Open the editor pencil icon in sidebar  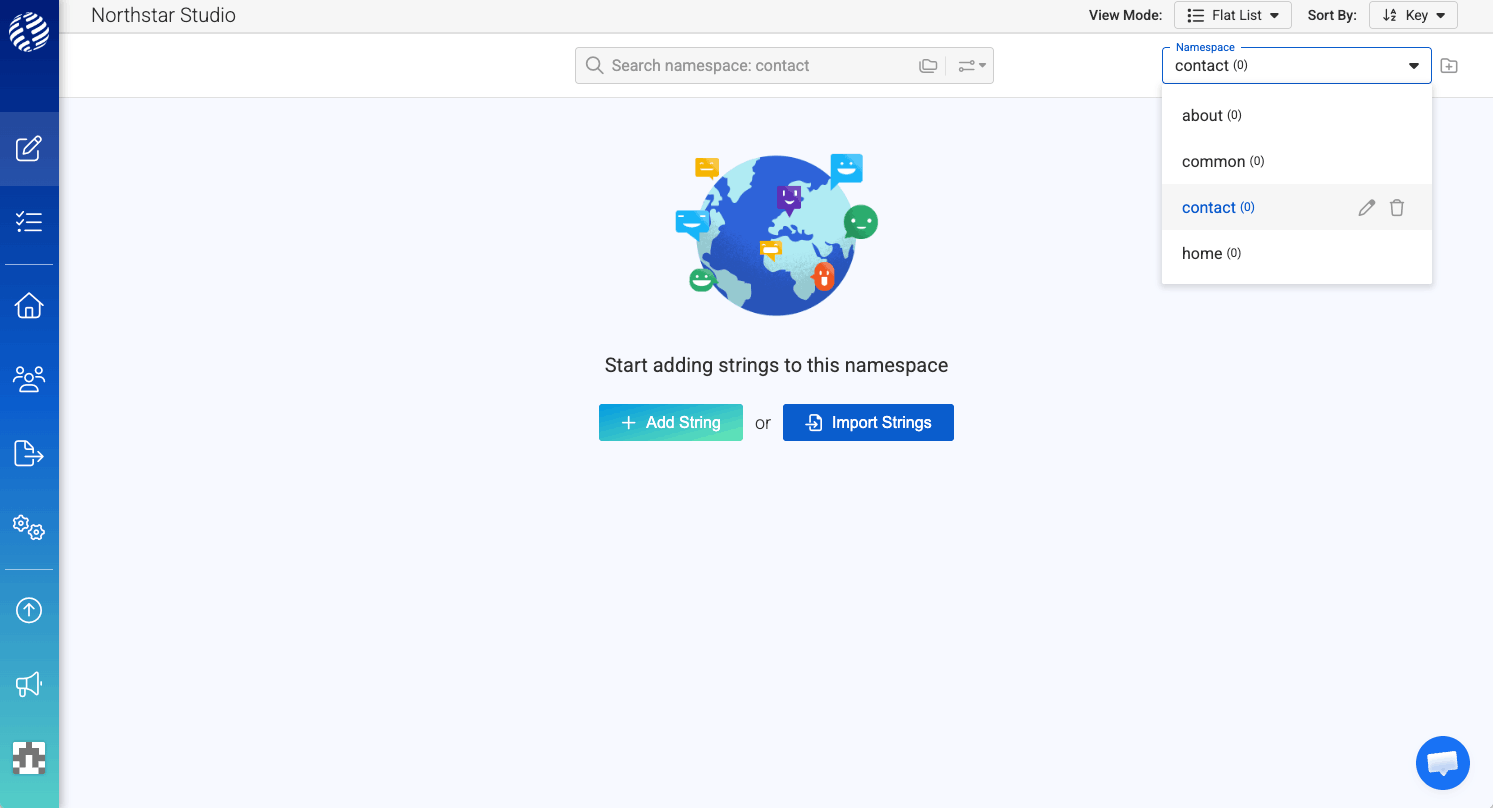(x=29, y=149)
